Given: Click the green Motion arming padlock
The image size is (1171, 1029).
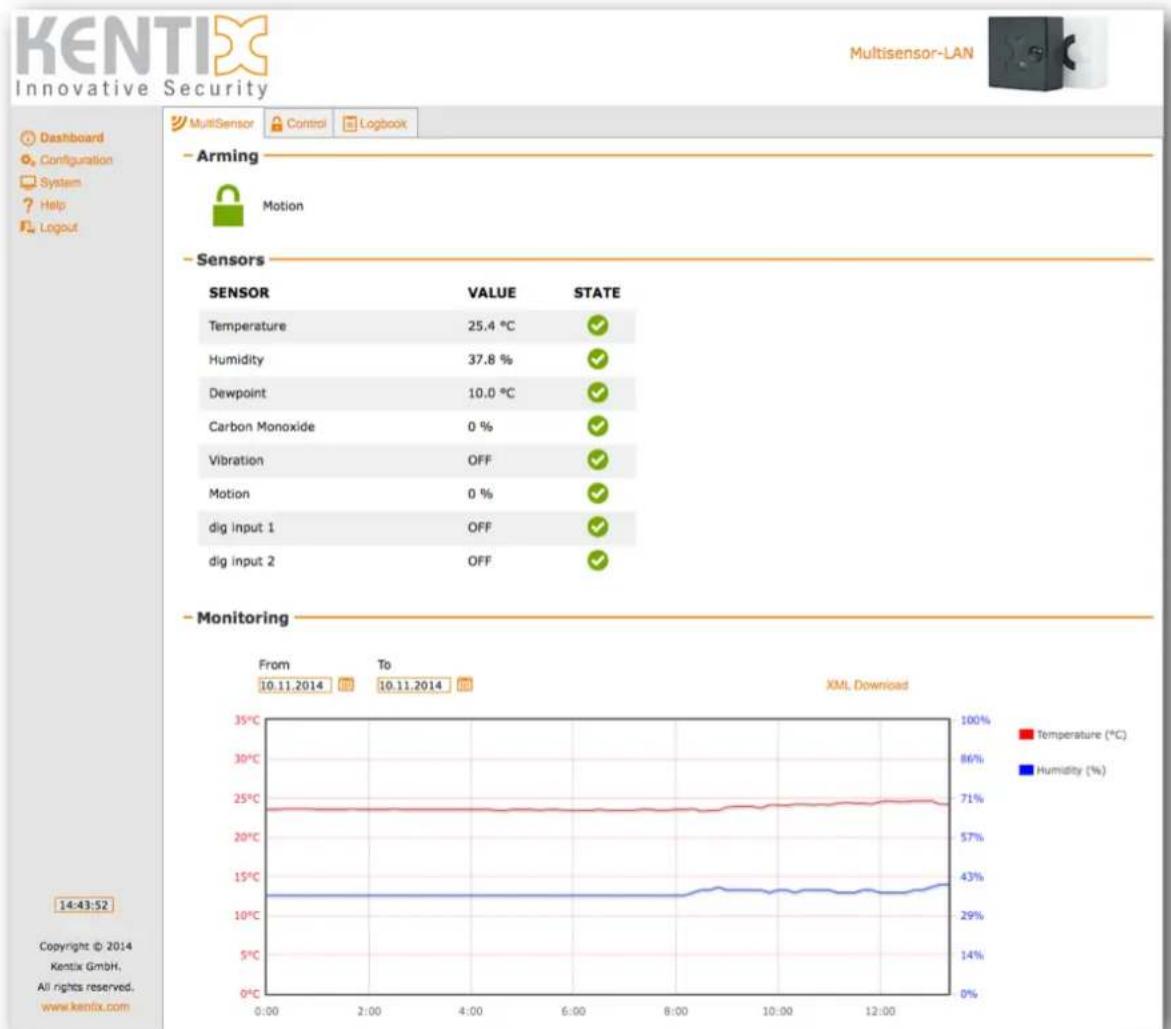Looking at the screenshot, I should click(x=228, y=205).
